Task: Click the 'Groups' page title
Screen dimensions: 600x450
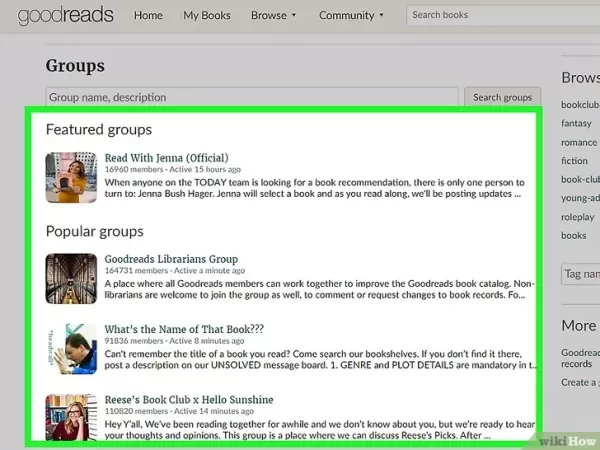Action: pyautogui.click(x=75, y=66)
